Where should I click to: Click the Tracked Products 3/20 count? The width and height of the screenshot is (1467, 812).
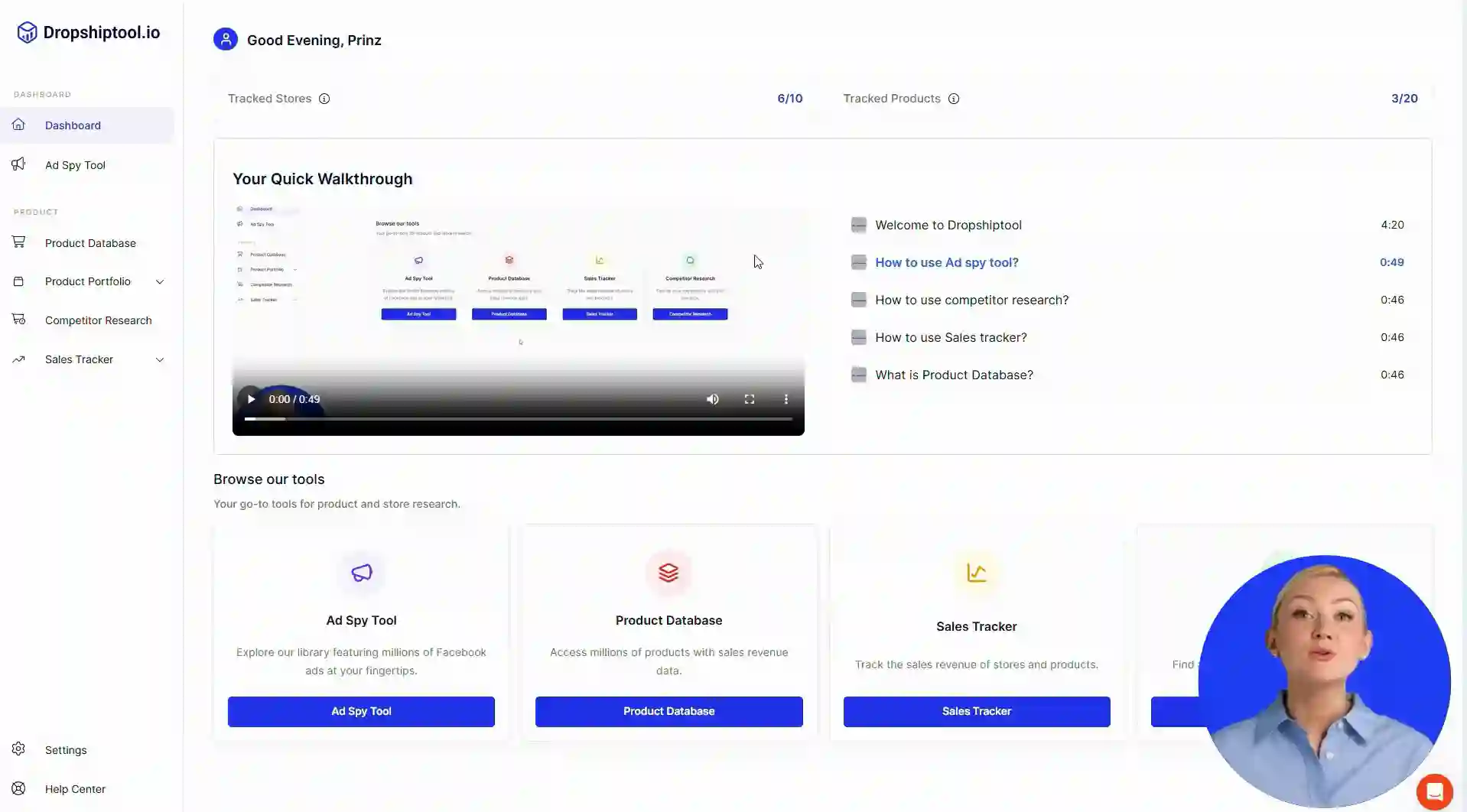[1404, 99]
